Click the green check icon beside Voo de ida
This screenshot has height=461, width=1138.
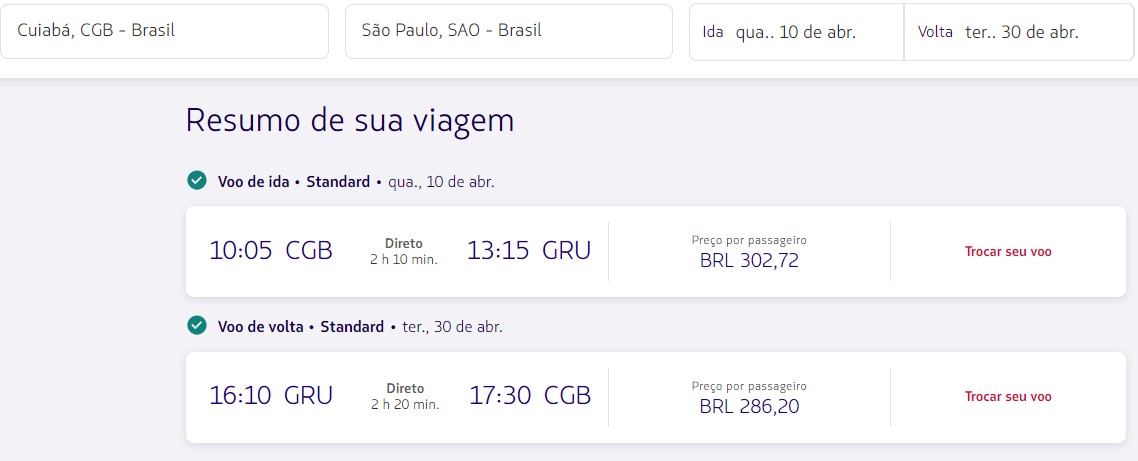(x=197, y=181)
